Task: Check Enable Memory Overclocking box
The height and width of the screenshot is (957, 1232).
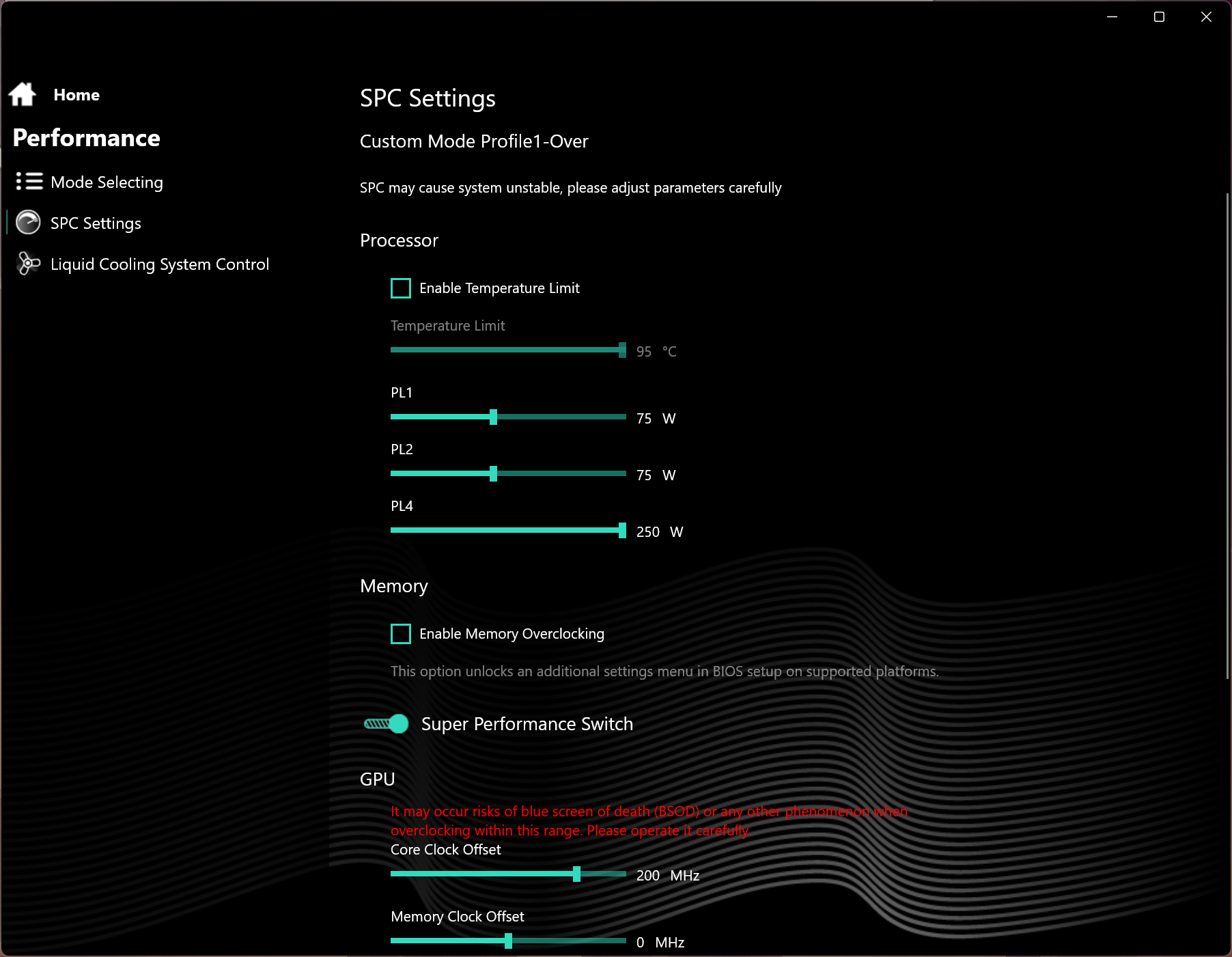Action: click(401, 634)
